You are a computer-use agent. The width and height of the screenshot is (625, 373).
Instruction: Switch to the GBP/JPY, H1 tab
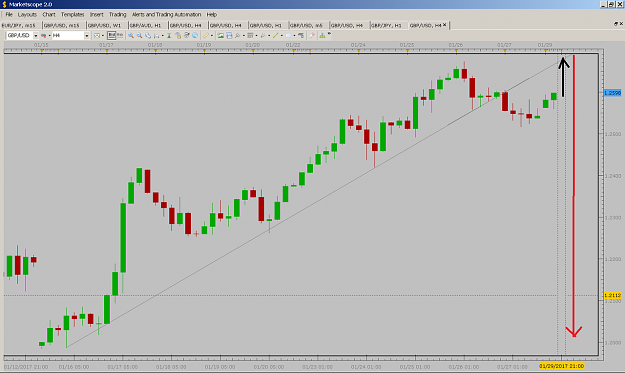pos(386,25)
